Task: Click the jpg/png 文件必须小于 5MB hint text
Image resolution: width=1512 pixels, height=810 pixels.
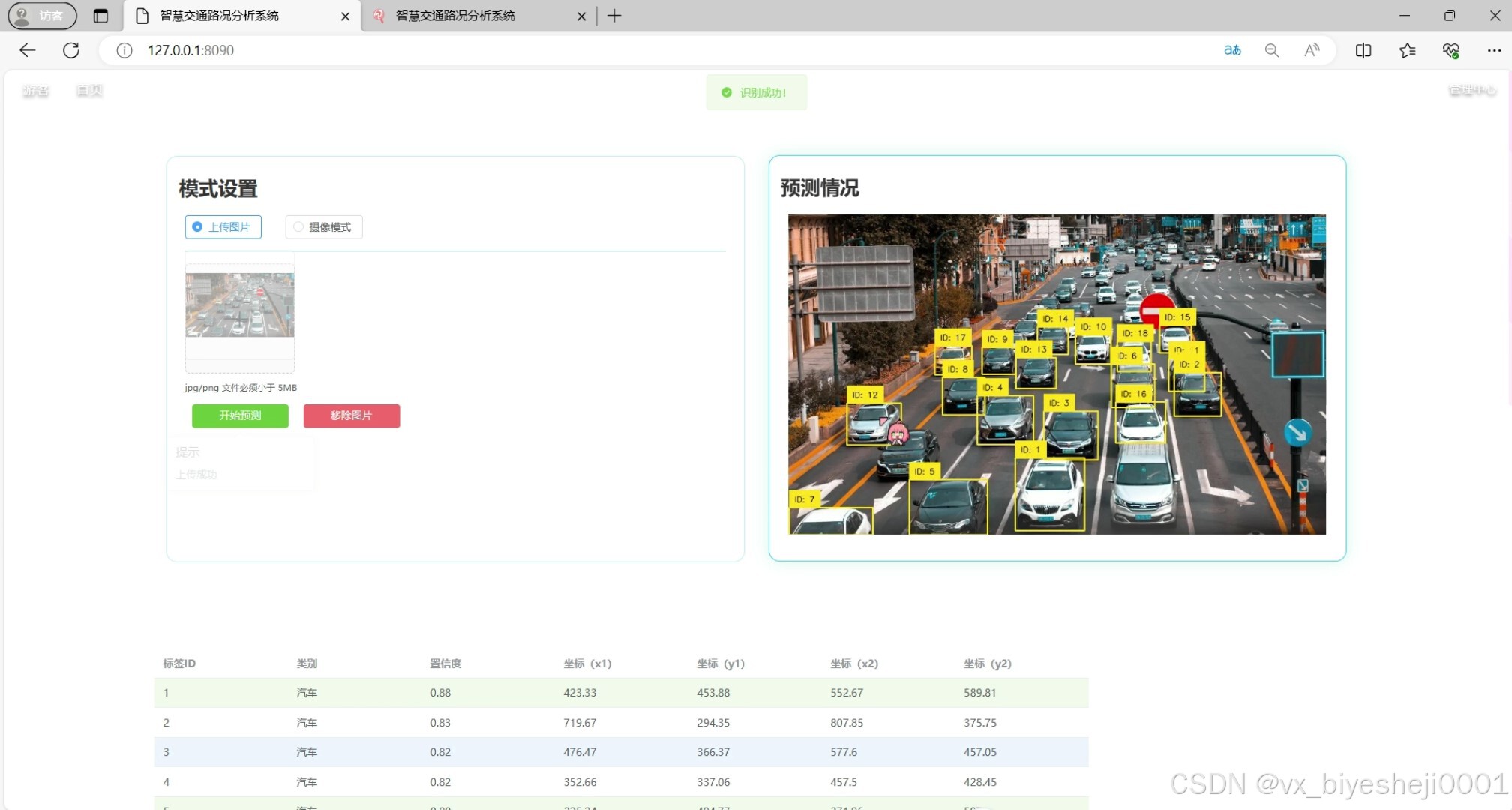Action: (x=241, y=388)
